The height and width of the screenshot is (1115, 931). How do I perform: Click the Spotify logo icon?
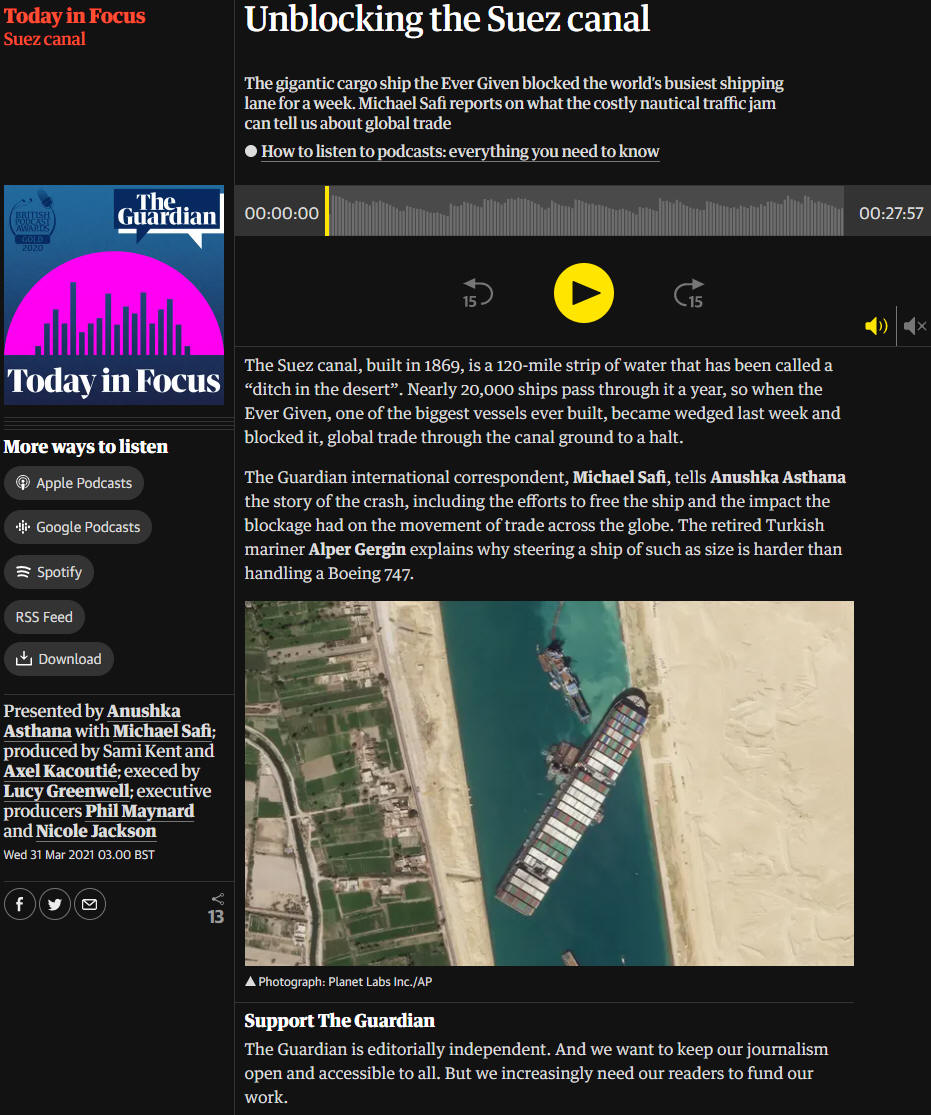(x=23, y=572)
